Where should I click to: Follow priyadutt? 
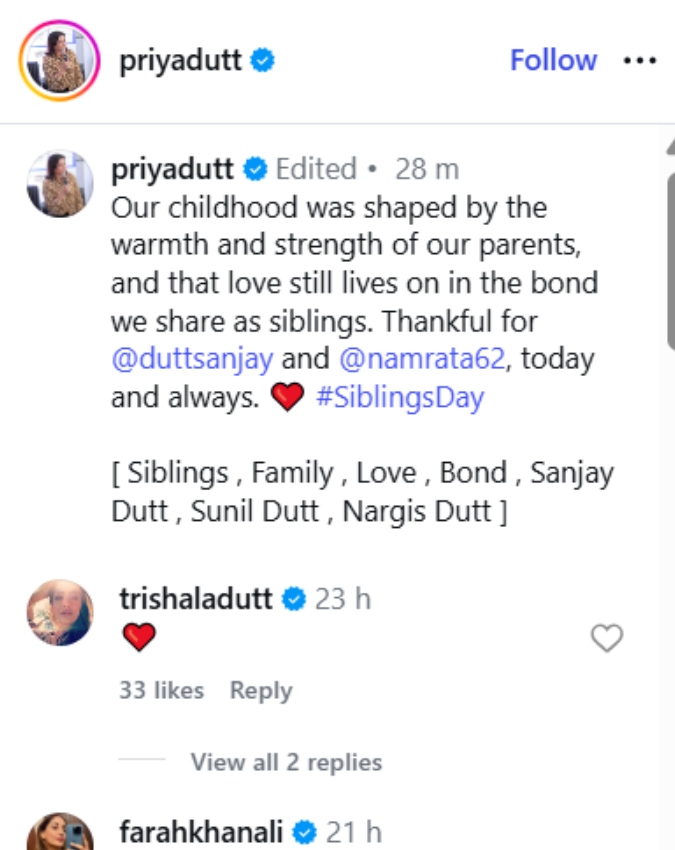[553, 60]
